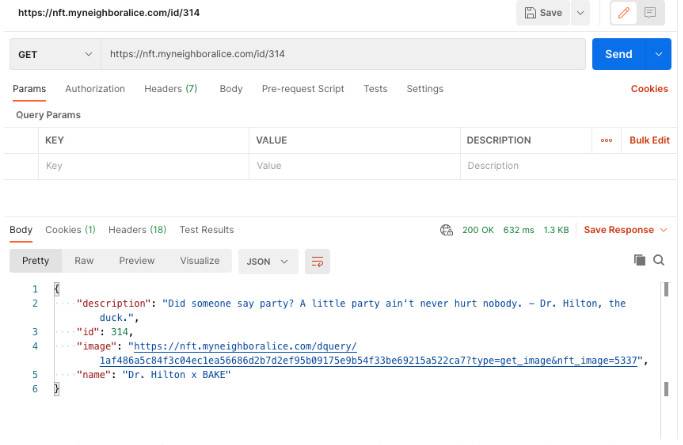Click the network globe icon near status
Viewport: 683px width, 445px height.
[446, 230]
